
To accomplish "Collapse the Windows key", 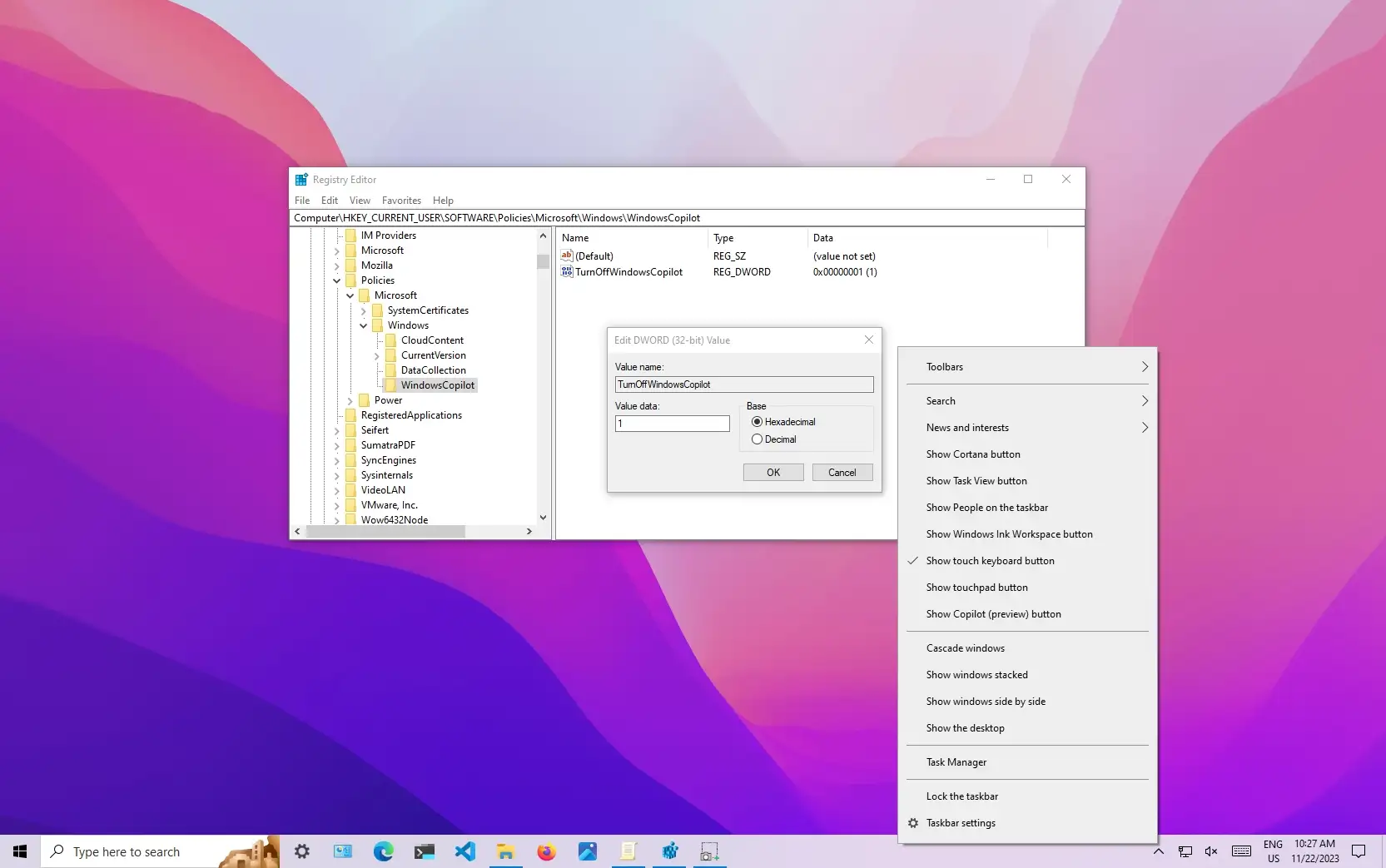I will 364,325.
